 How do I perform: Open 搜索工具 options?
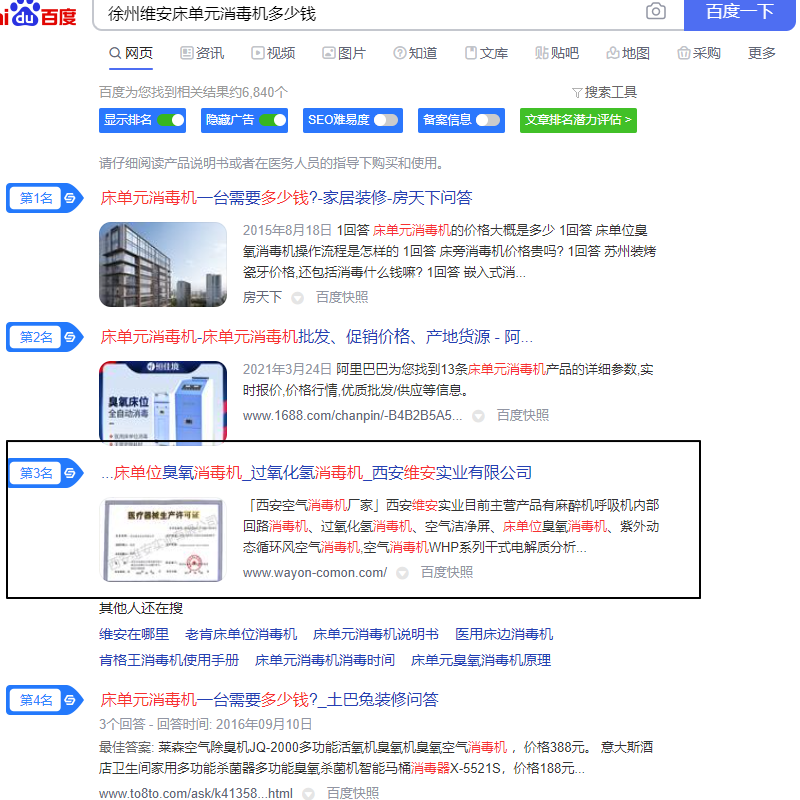(x=605, y=93)
